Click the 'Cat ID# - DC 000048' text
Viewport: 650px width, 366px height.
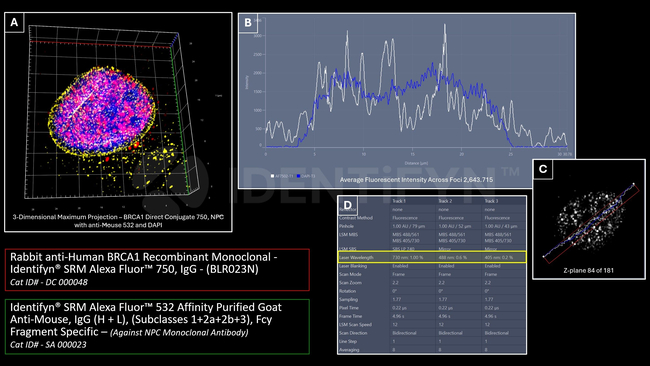49,282
